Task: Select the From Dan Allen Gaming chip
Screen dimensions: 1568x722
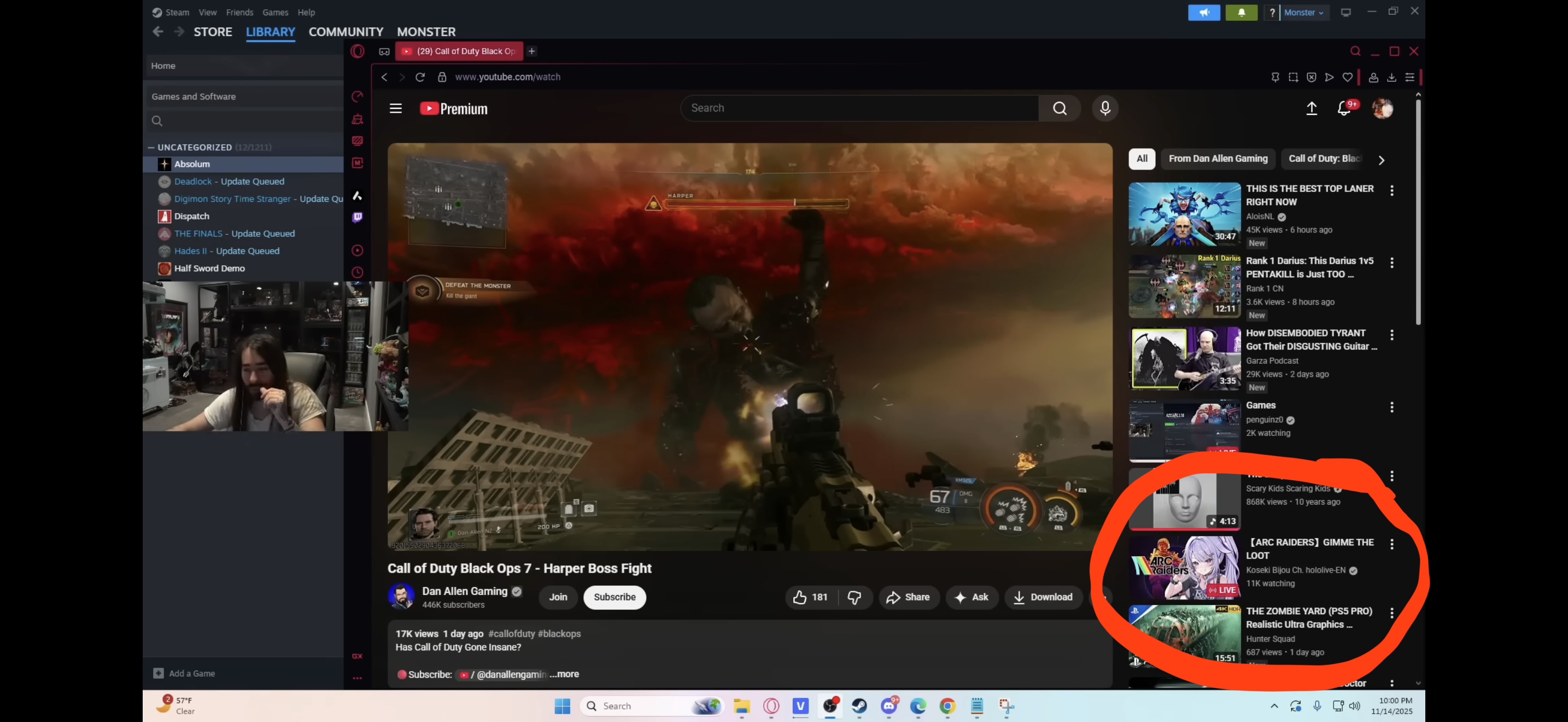Action: [1218, 159]
